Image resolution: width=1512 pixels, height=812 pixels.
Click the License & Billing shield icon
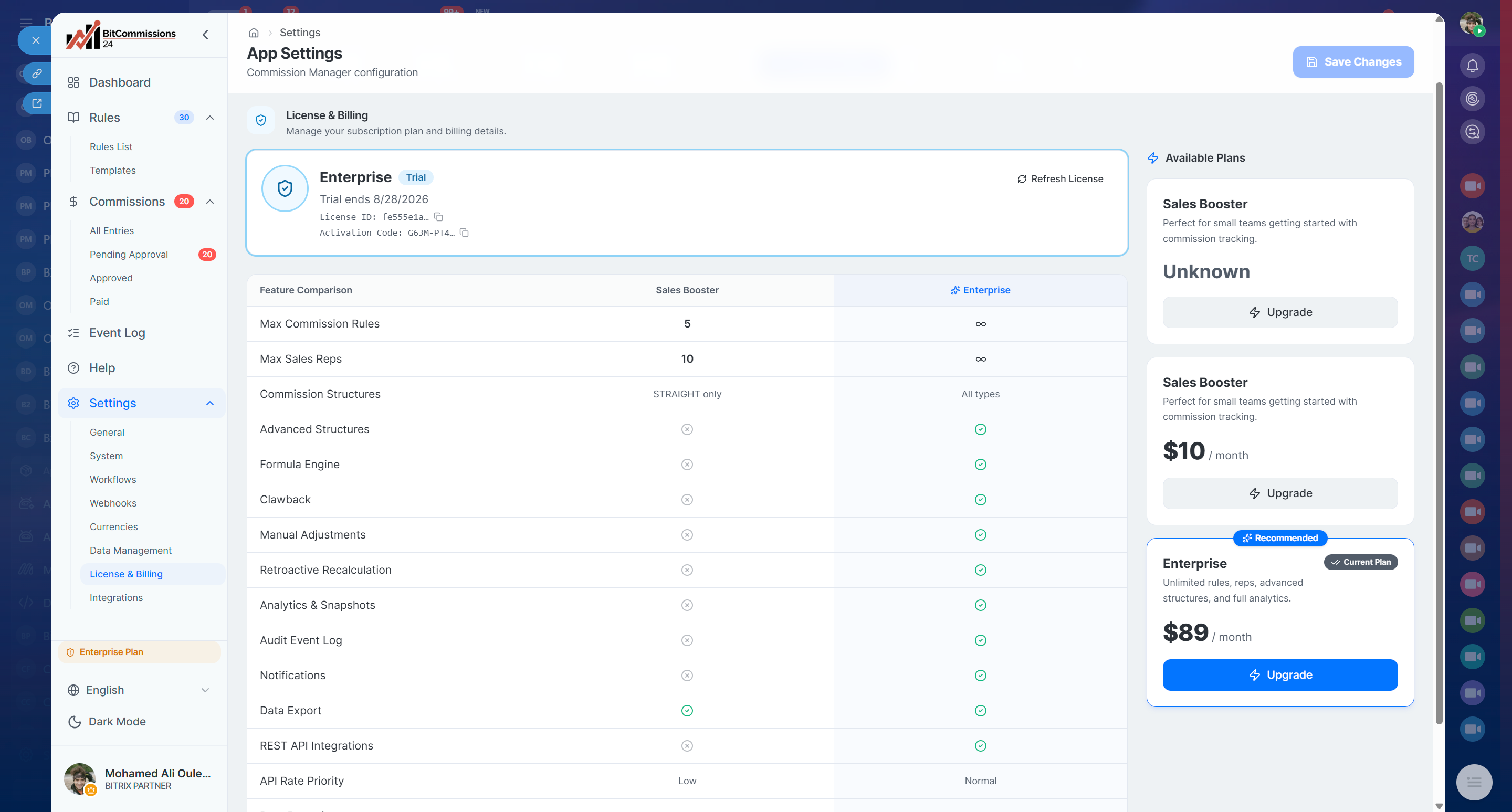click(260, 120)
